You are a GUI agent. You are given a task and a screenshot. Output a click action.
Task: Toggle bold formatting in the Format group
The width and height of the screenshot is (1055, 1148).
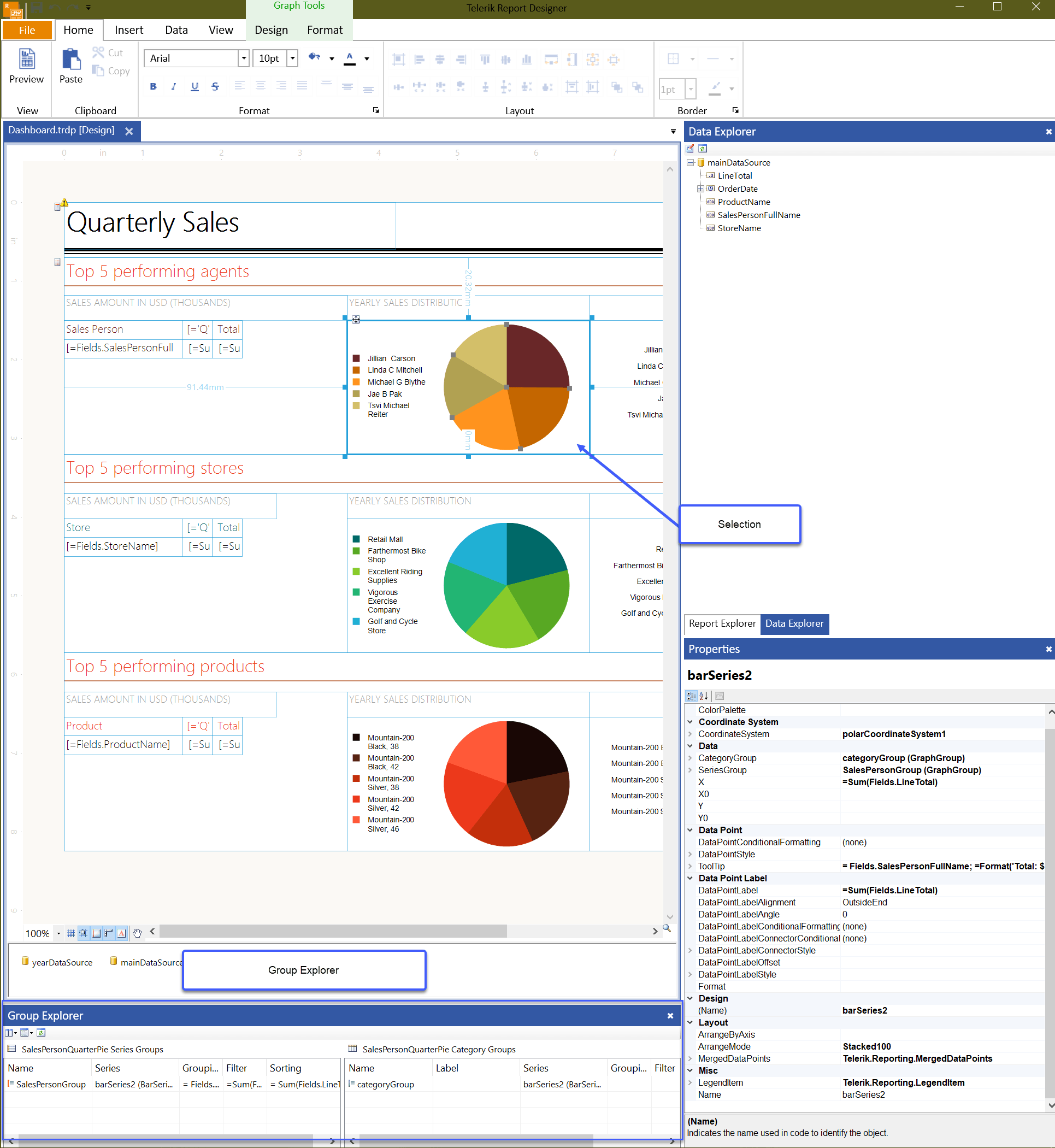point(153,86)
